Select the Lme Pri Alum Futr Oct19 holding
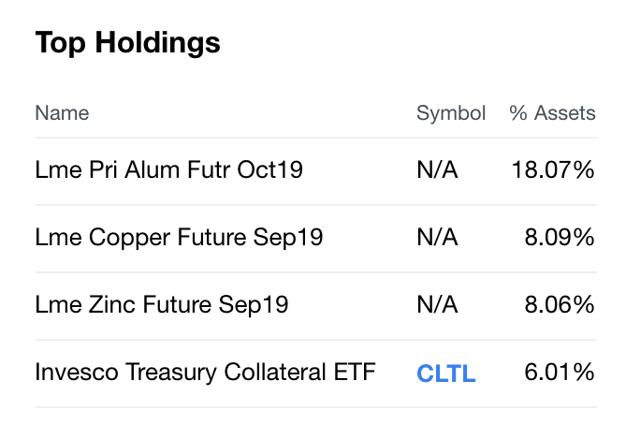 click(x=168, y=170)
